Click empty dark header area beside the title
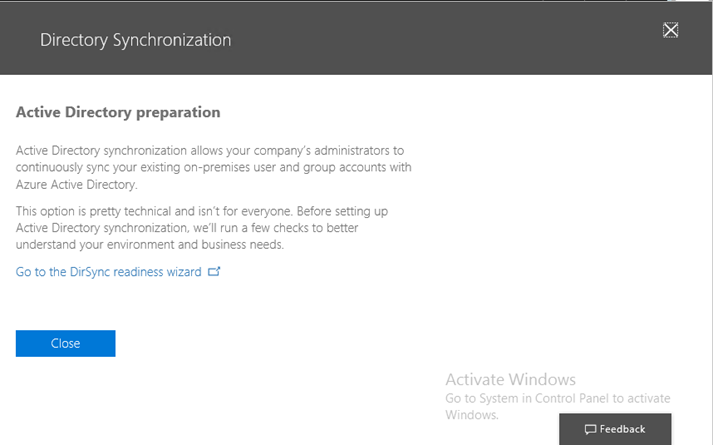The image size is (713, 445). [446, 40]
